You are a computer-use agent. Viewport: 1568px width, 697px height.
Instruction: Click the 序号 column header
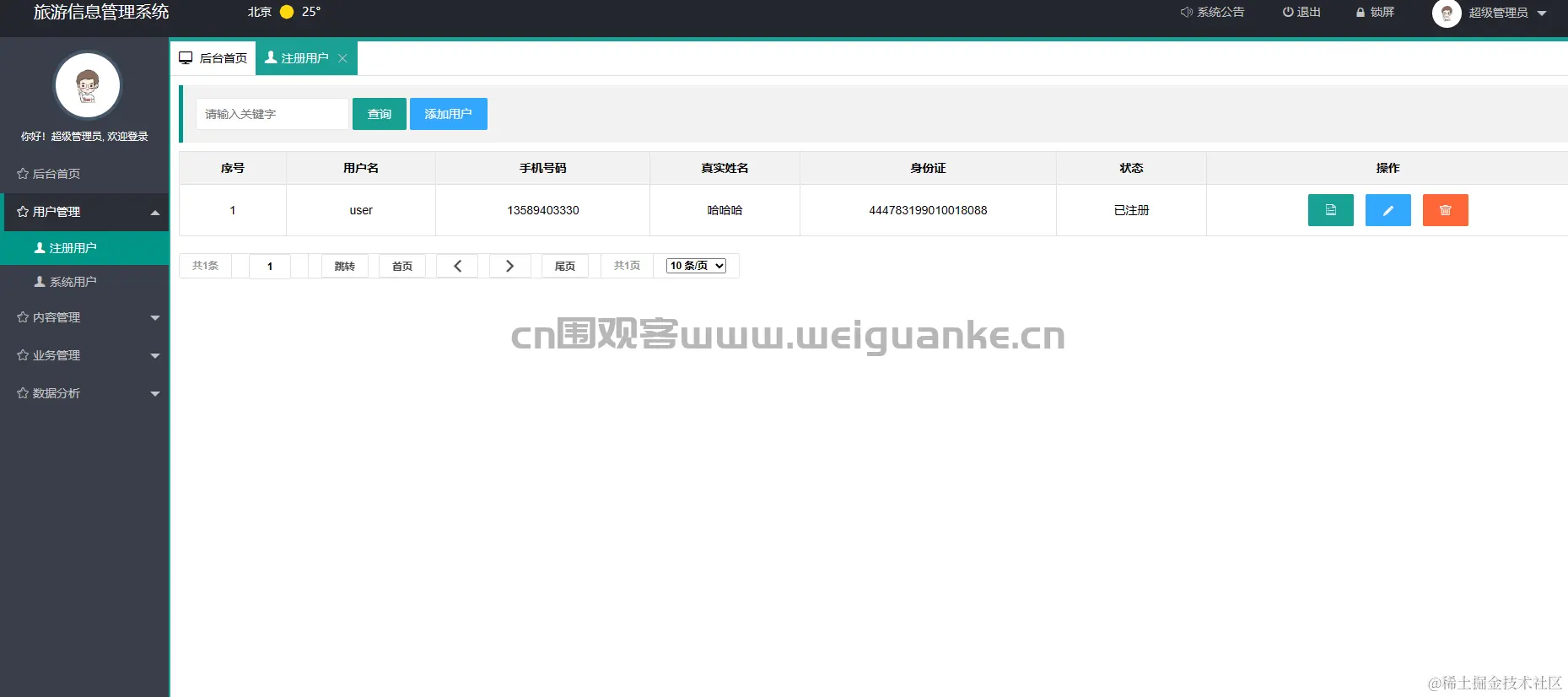click(x=233, y=168)
